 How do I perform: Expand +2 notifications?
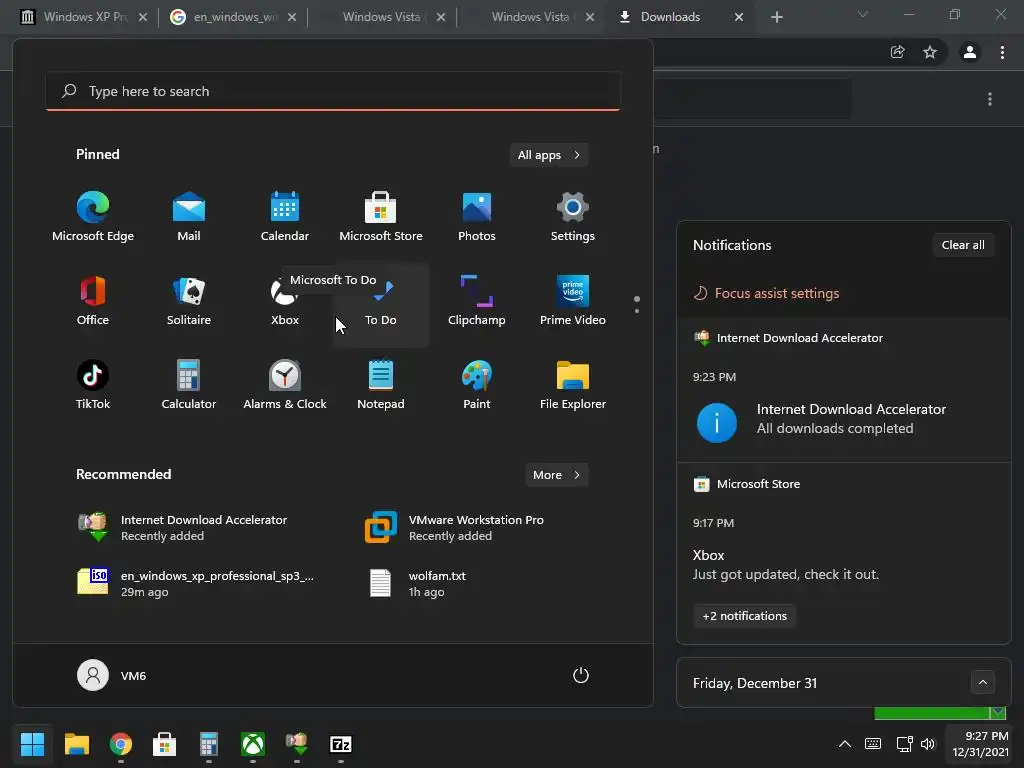click(744, 616)
